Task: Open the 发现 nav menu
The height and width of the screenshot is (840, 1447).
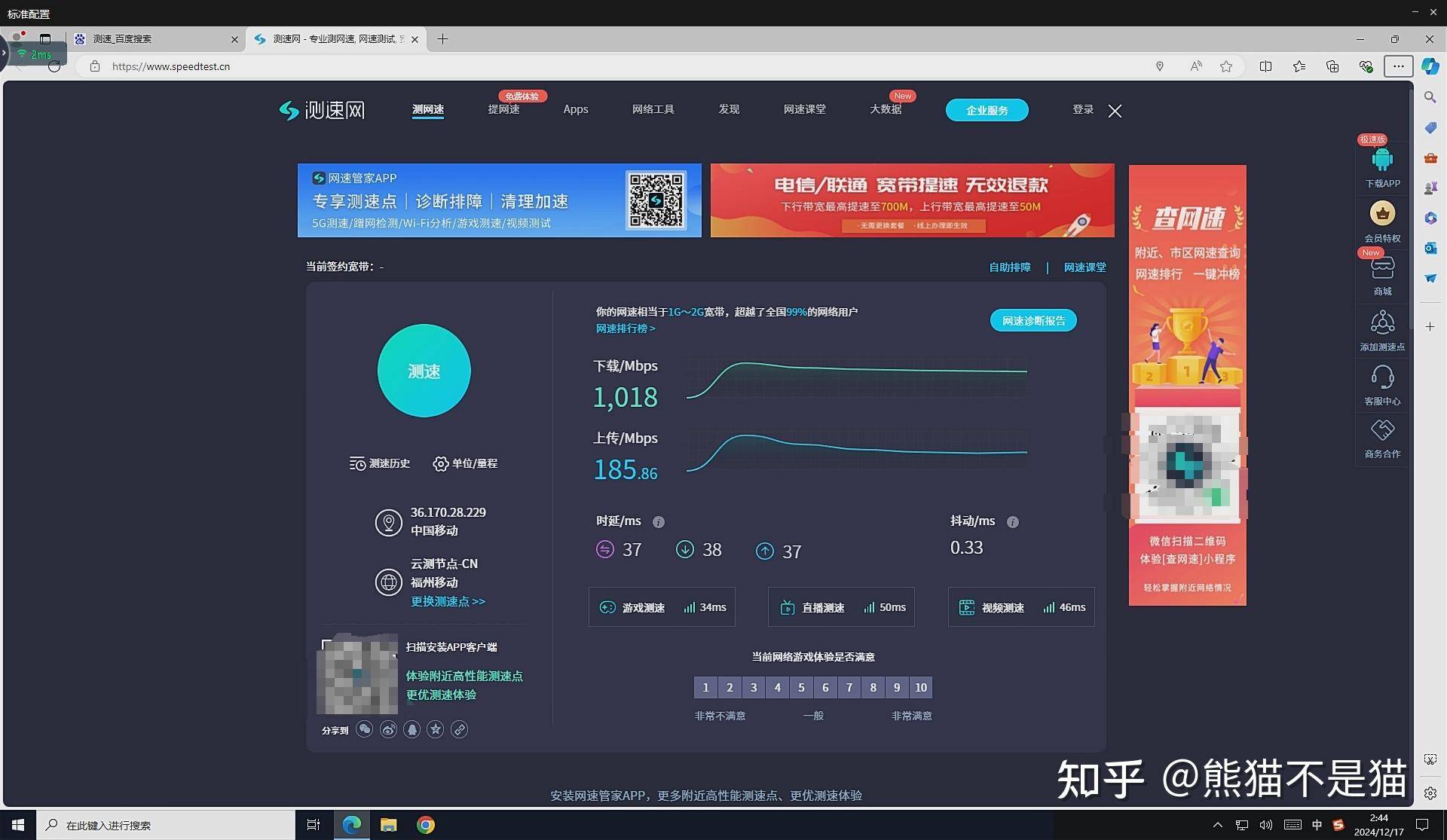Action: pos(729,110)
